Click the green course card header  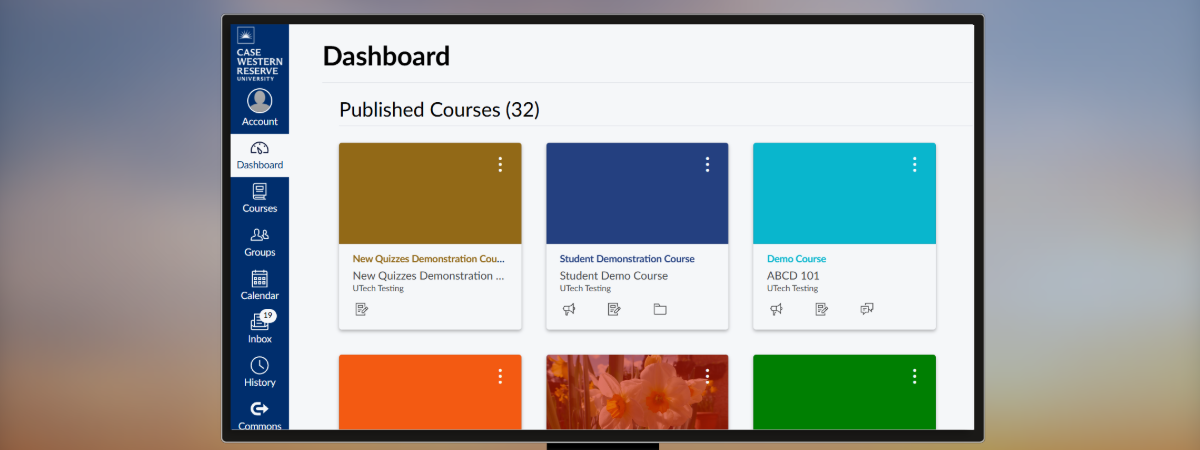[x=844, y=392]
